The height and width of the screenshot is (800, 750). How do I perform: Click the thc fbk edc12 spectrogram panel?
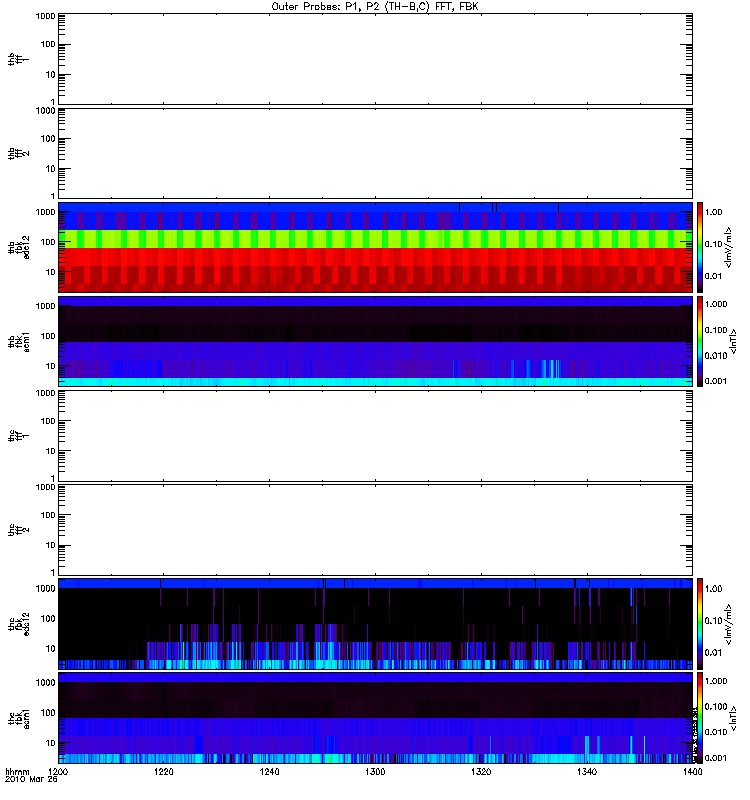coord(376,624)
